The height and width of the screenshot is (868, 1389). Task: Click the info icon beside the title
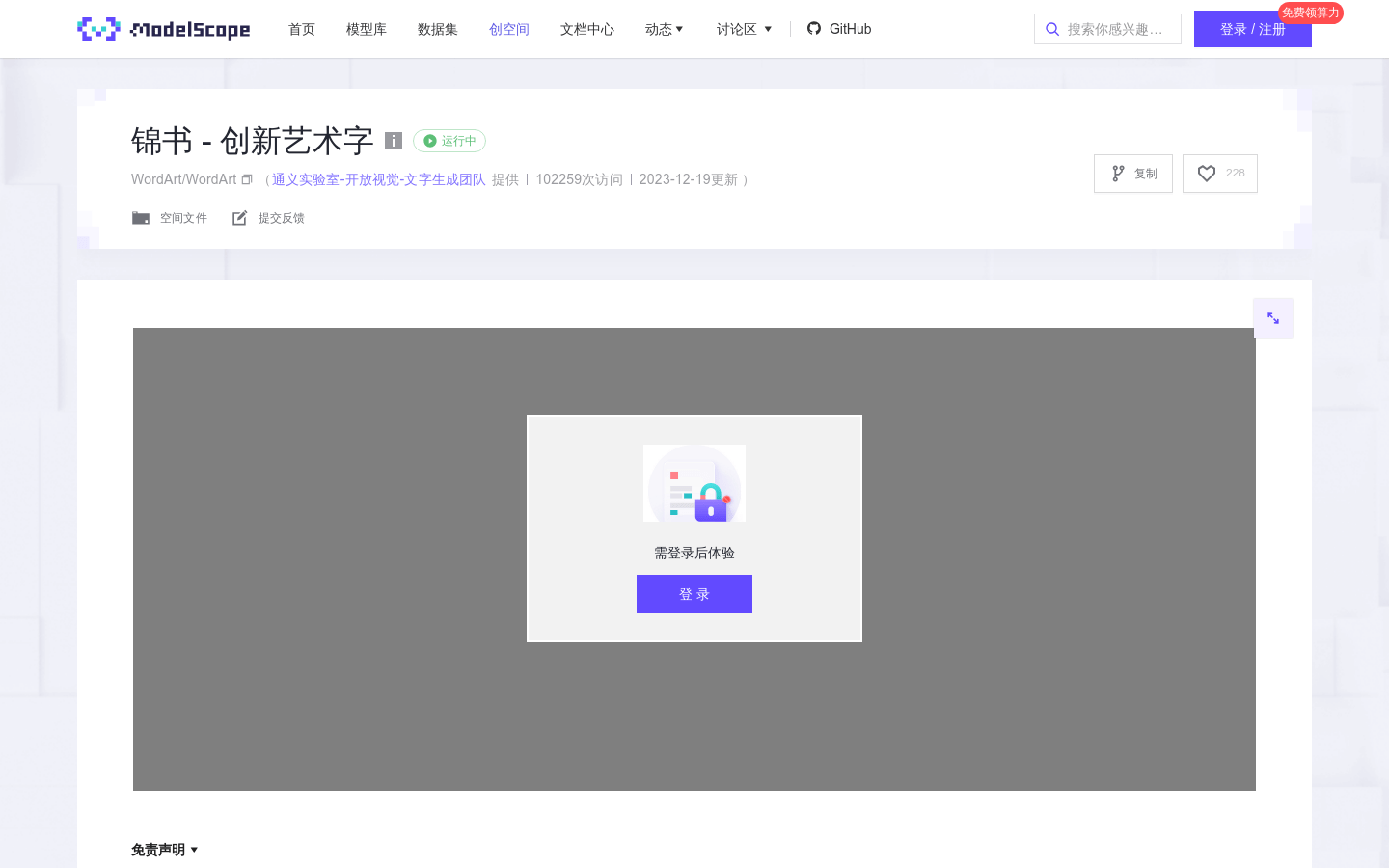tap(394, 141)
